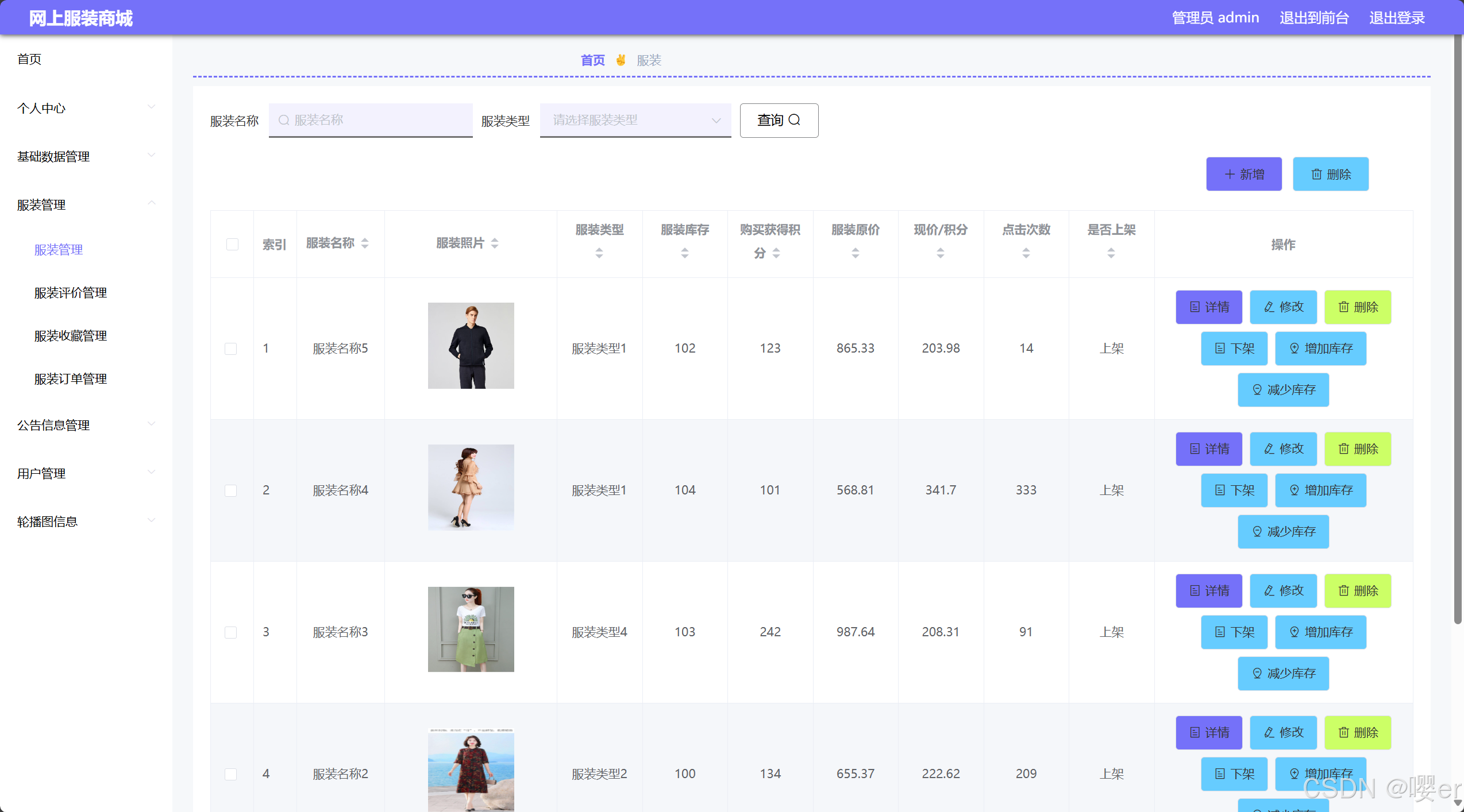Click the trash icon on the top 删除 button
Viewport: 1464px width, 812px height.
click(x=1316, y=174)
